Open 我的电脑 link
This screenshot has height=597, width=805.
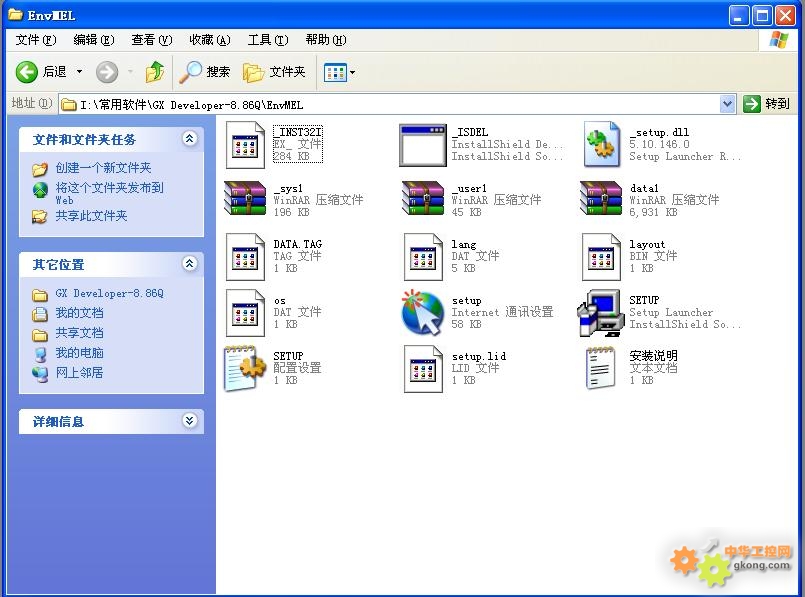(x=80, y=353)
